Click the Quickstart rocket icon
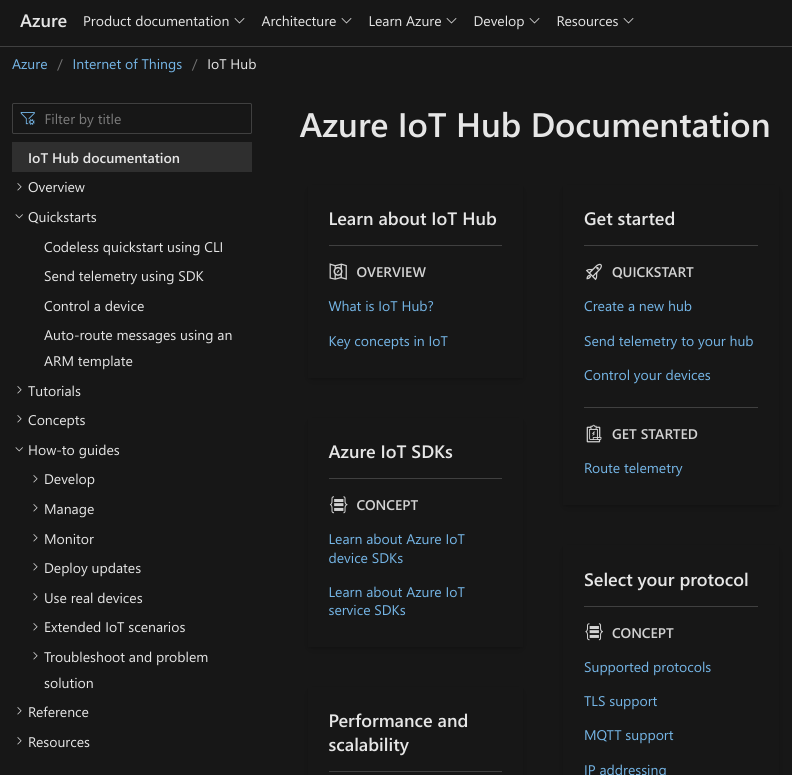The height and width of the screenshot is (775, 792). 594,272
